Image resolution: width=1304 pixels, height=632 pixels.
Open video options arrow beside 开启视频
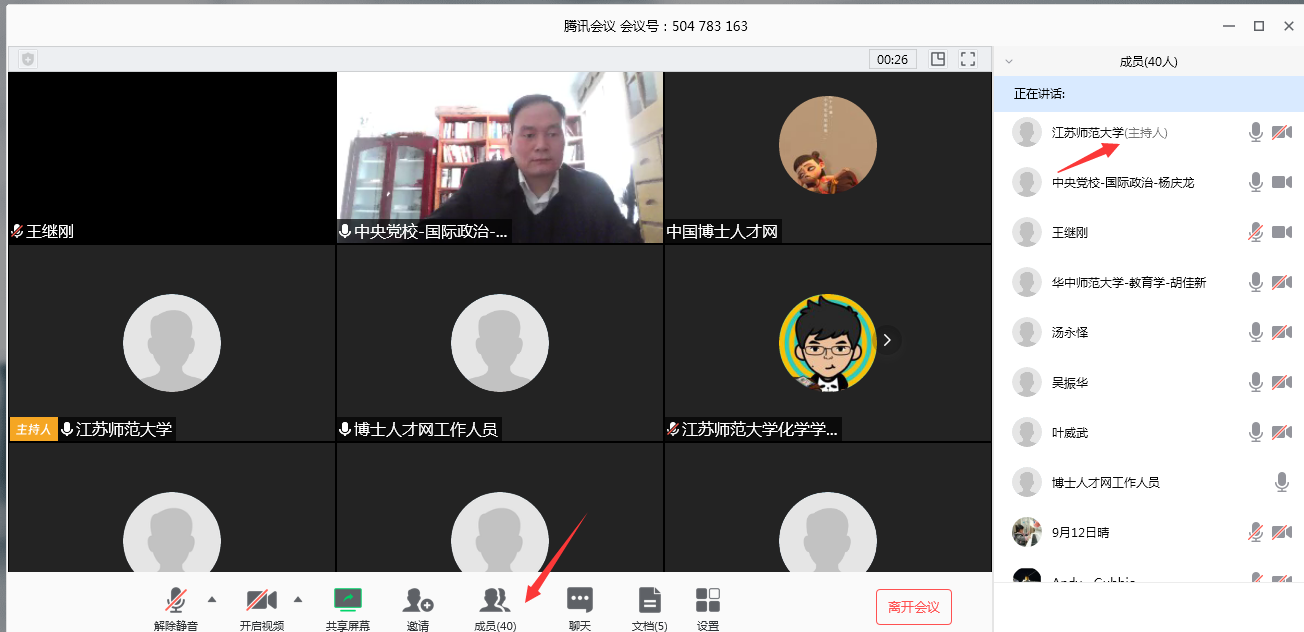(297, 600)
